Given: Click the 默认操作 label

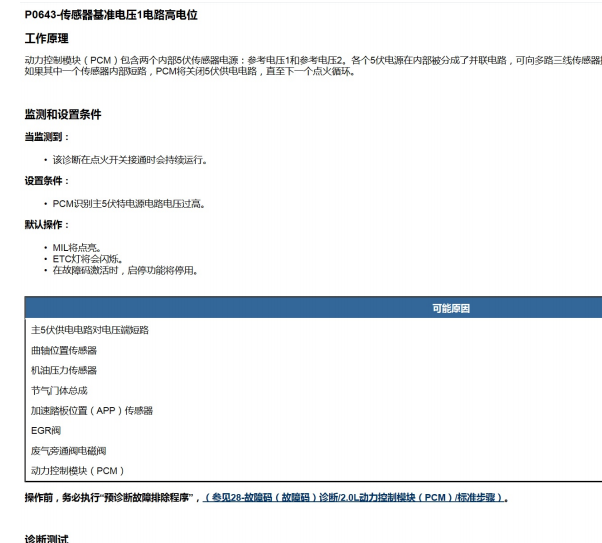Looking at the screenshot, I should (46, 225).
